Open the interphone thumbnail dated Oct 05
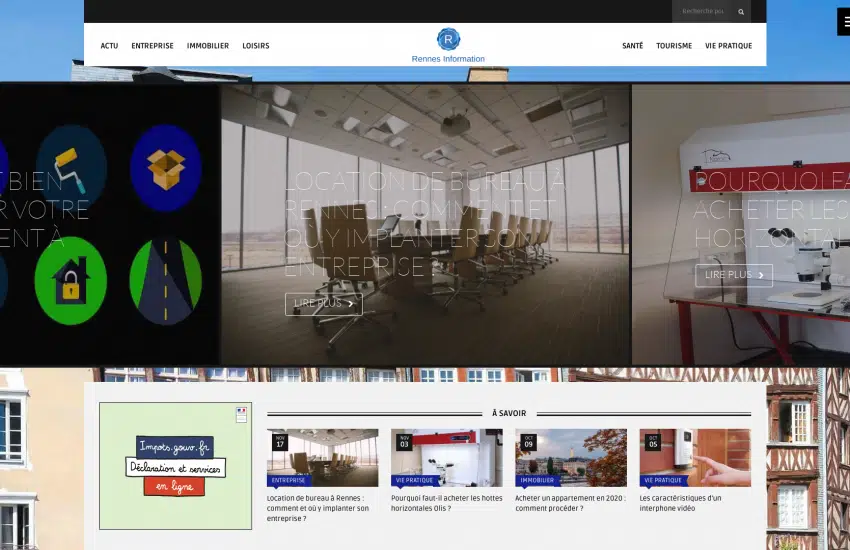Screen dimensions: 850x550 pyautogui.click(x=695, y=457)
